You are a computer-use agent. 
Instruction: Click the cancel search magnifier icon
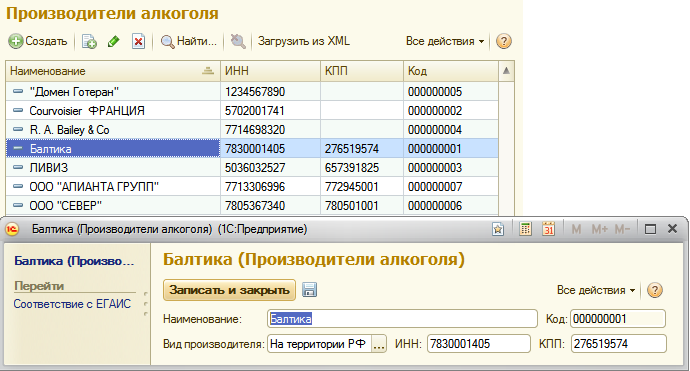tap(238, 41)
